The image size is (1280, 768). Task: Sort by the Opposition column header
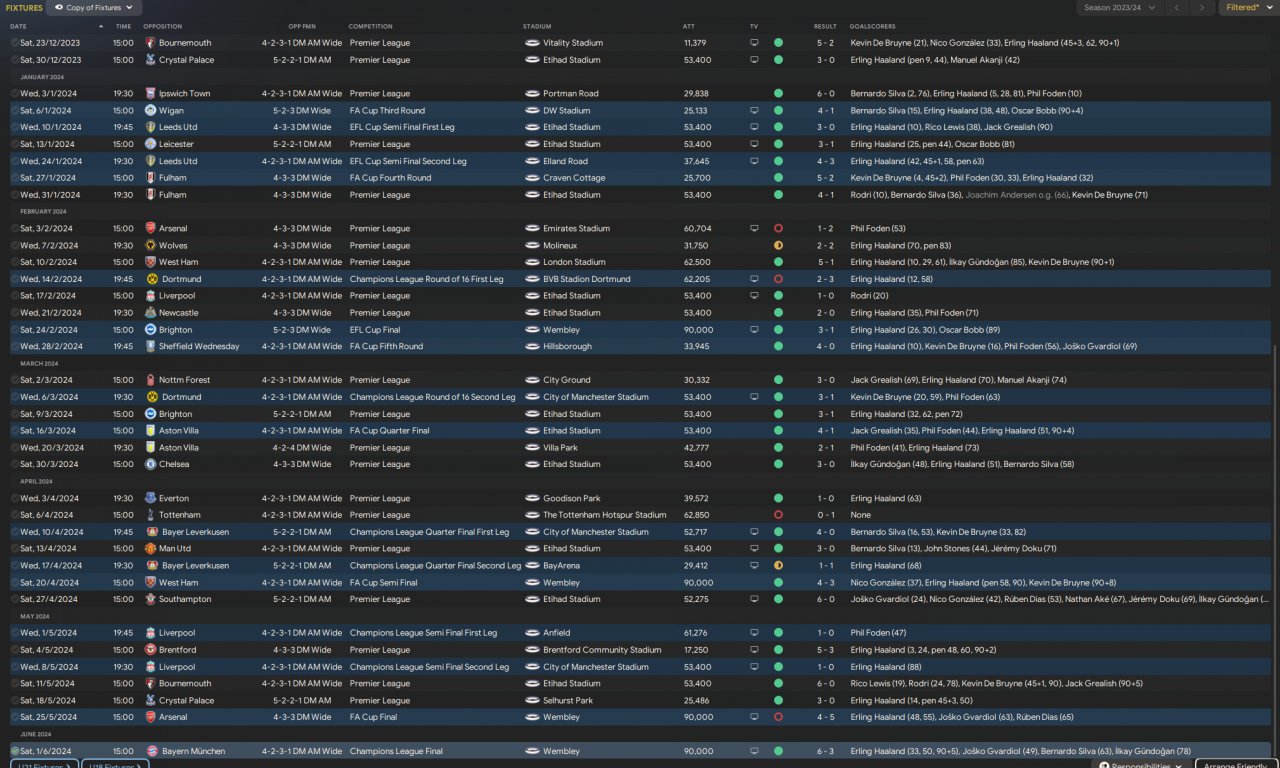pyautogui.click(x=162, y=26)
